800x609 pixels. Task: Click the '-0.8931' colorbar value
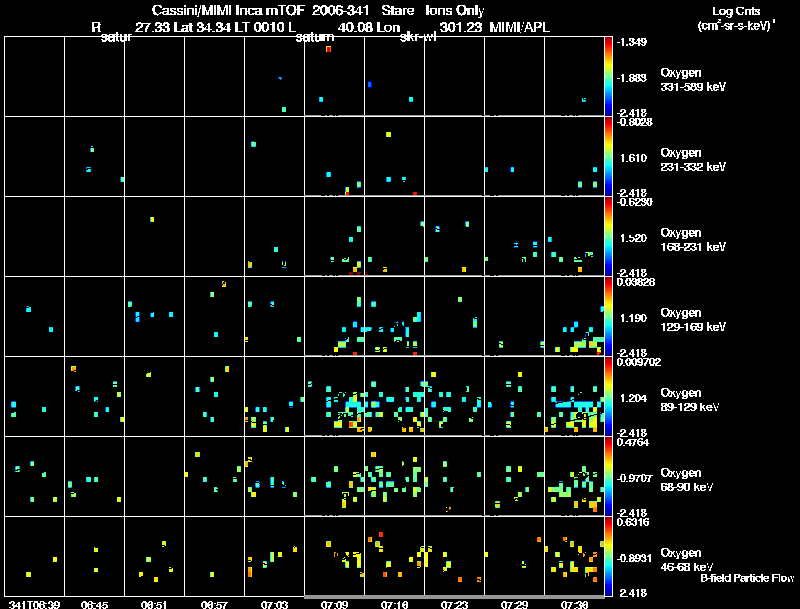tap(634, 559)
